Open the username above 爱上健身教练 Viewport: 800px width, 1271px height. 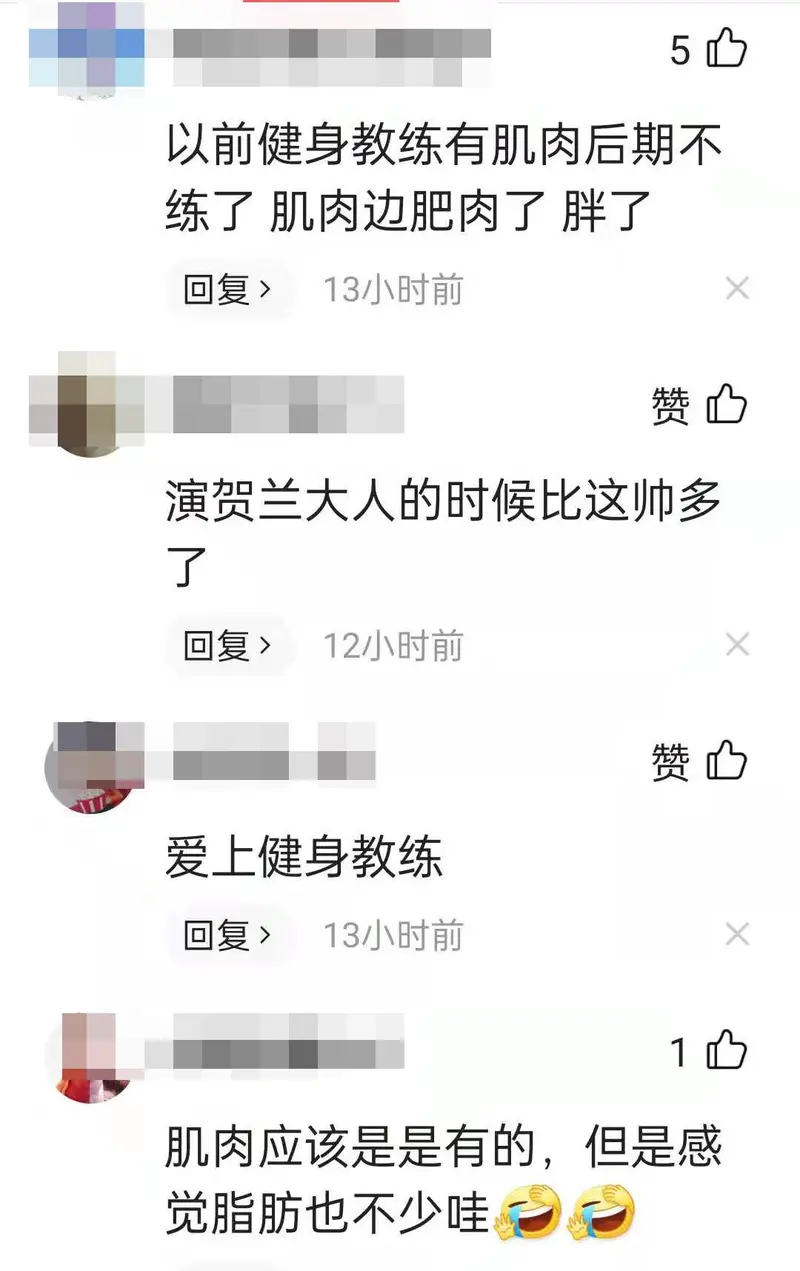pos(274,752)
